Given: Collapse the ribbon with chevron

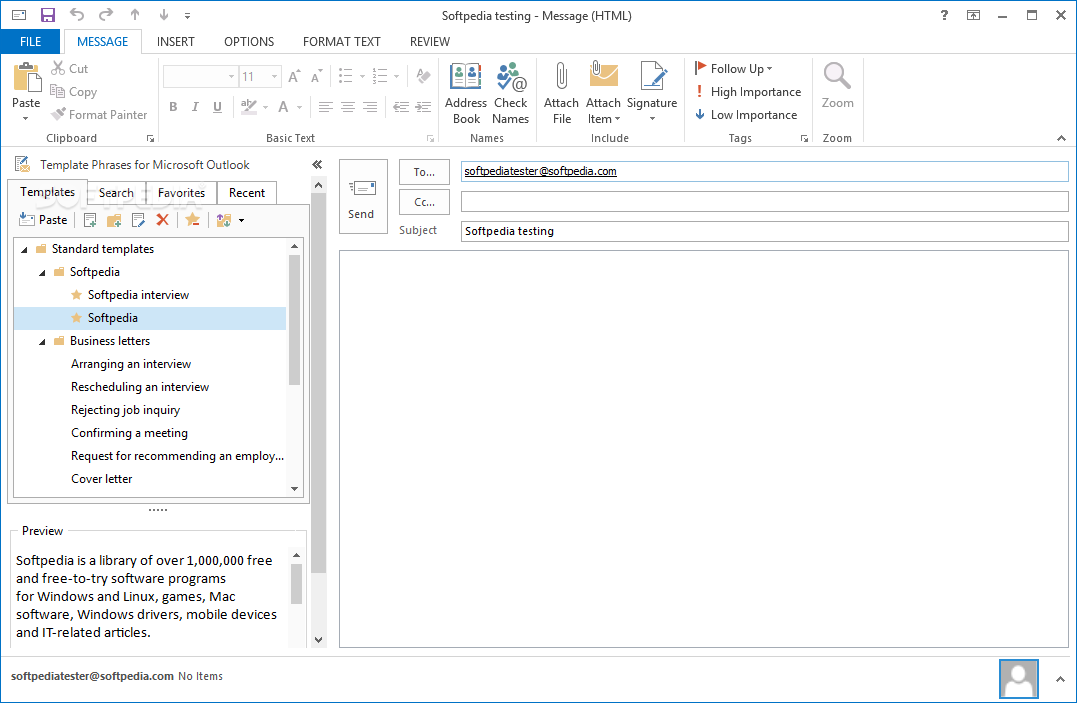Looking at the screenshot, I should click(x=1061, y=138).
